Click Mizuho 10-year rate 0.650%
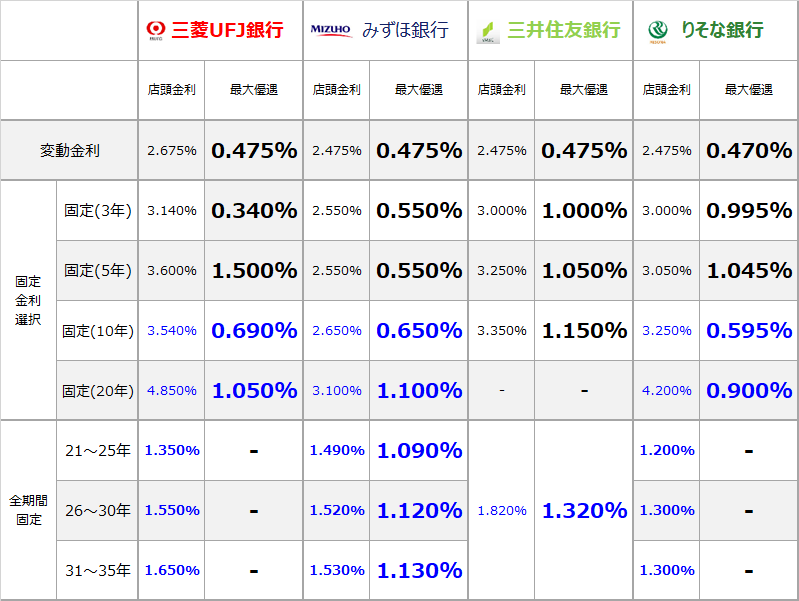The width and height of the screenshot is (799, 601). [x=419, y=330]
